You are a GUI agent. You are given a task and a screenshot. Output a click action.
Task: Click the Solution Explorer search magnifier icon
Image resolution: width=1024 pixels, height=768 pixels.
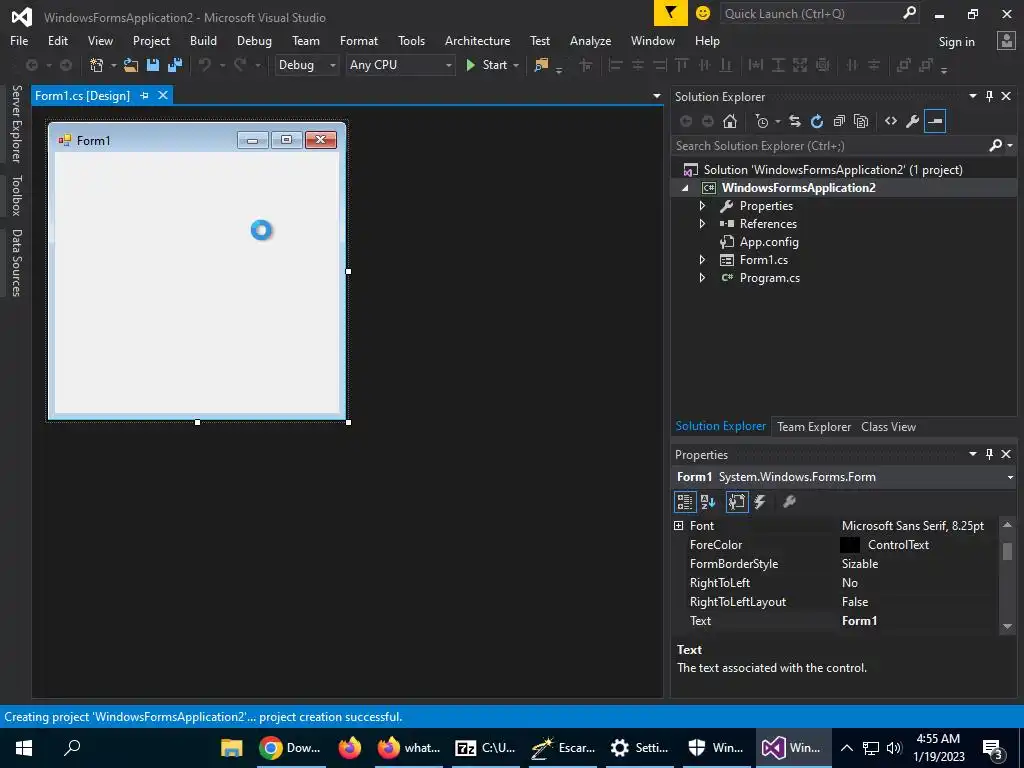click(996, 145)
